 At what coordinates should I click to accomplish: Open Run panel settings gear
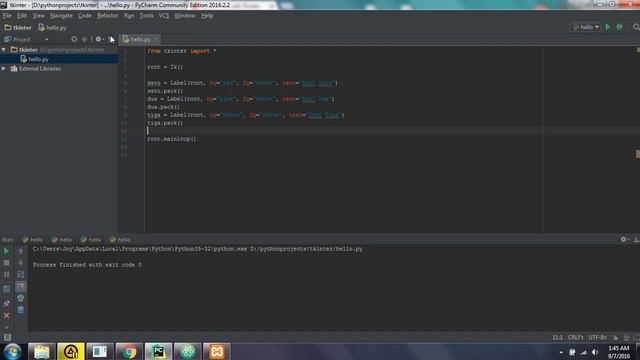point(624,239)
